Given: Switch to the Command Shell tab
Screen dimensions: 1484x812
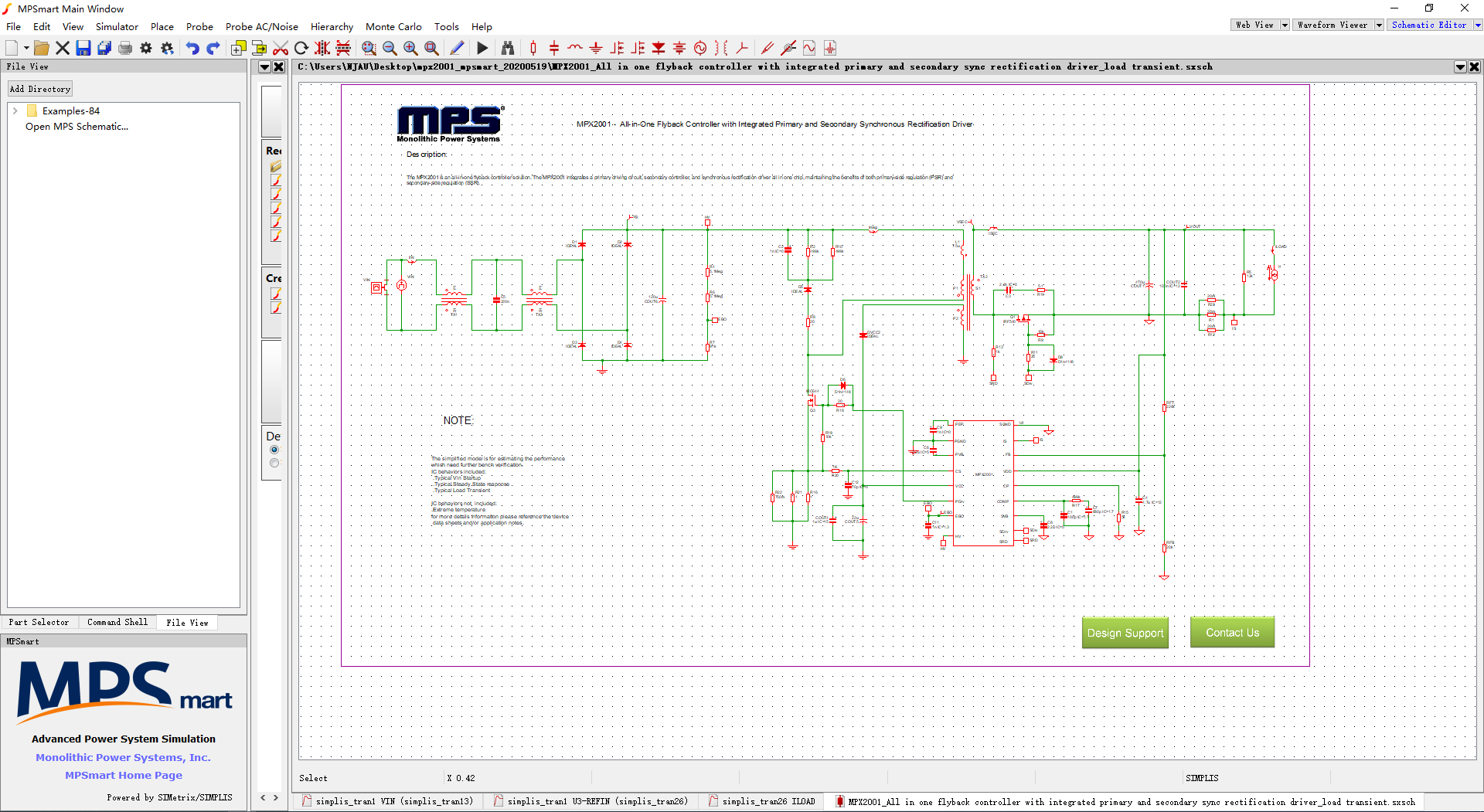Looking at the screenshot, I should (x=117, y=622).
